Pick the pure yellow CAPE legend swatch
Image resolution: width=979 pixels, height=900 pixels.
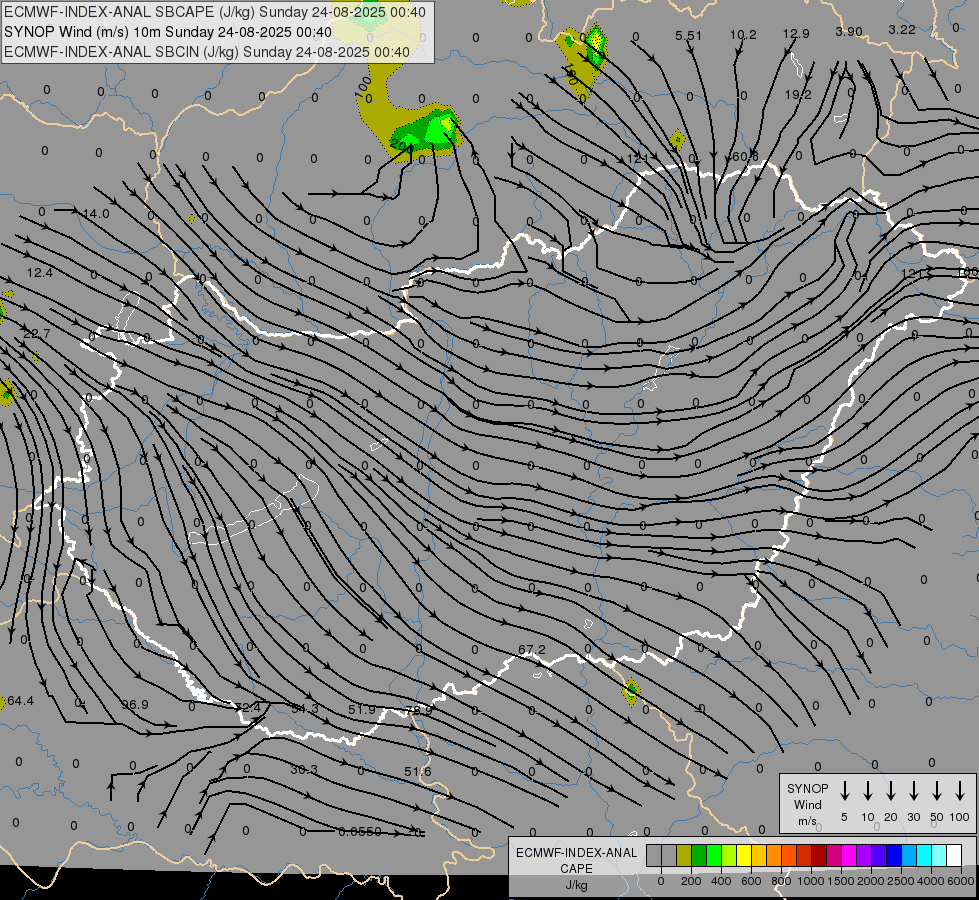pyautogui.click(x=744, y=856)
